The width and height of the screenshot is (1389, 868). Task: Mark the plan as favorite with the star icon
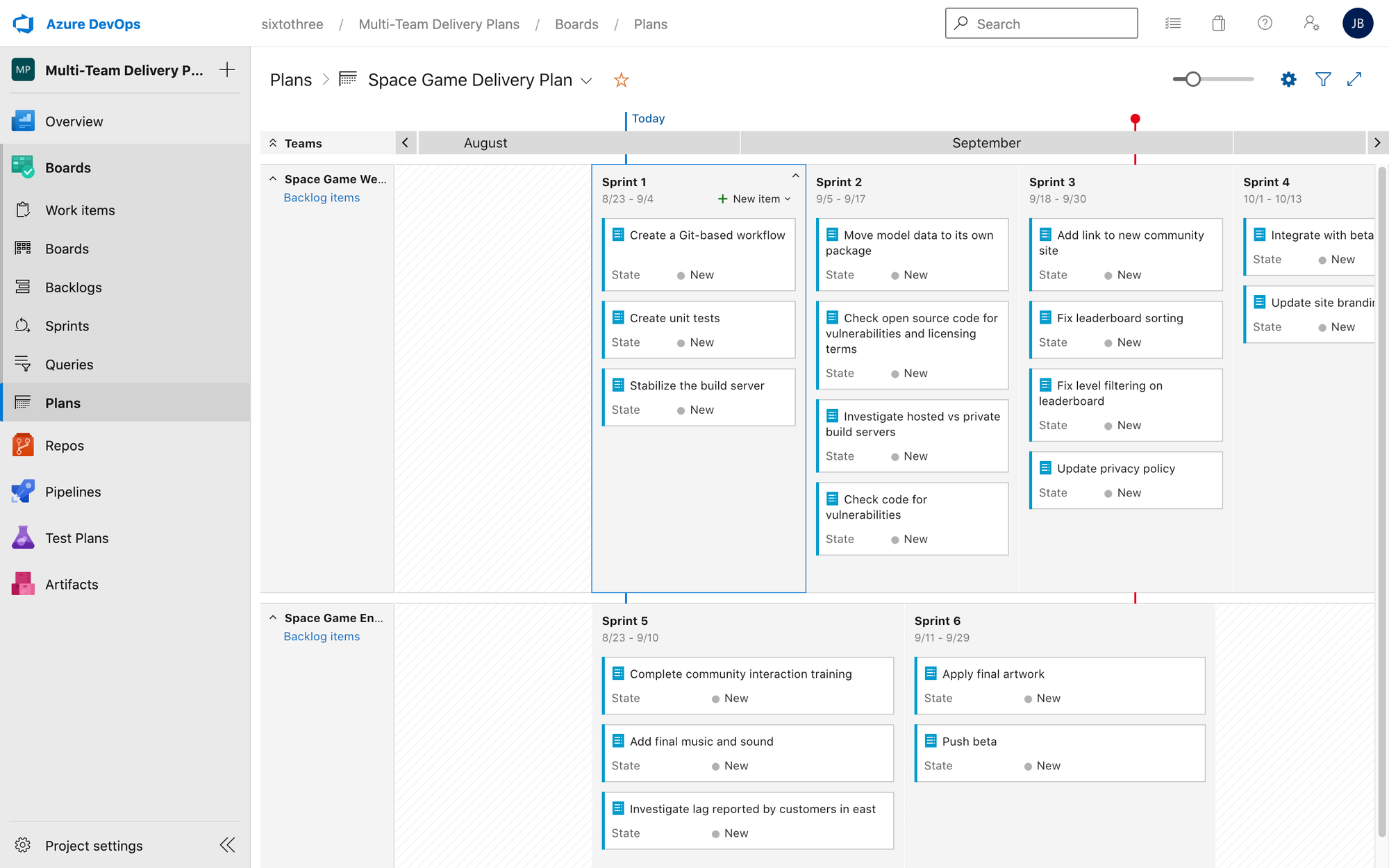coord(621,81)
